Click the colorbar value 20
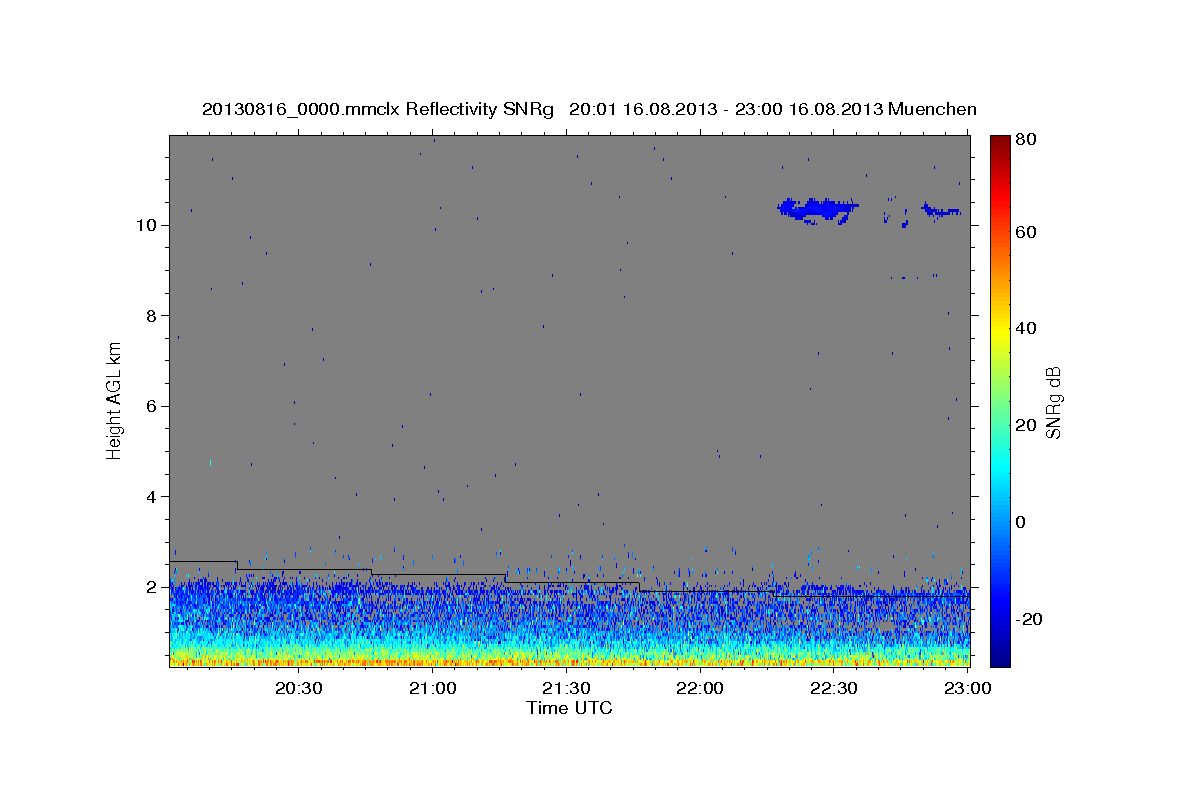1200x800 pixels. pos(1028,425)
